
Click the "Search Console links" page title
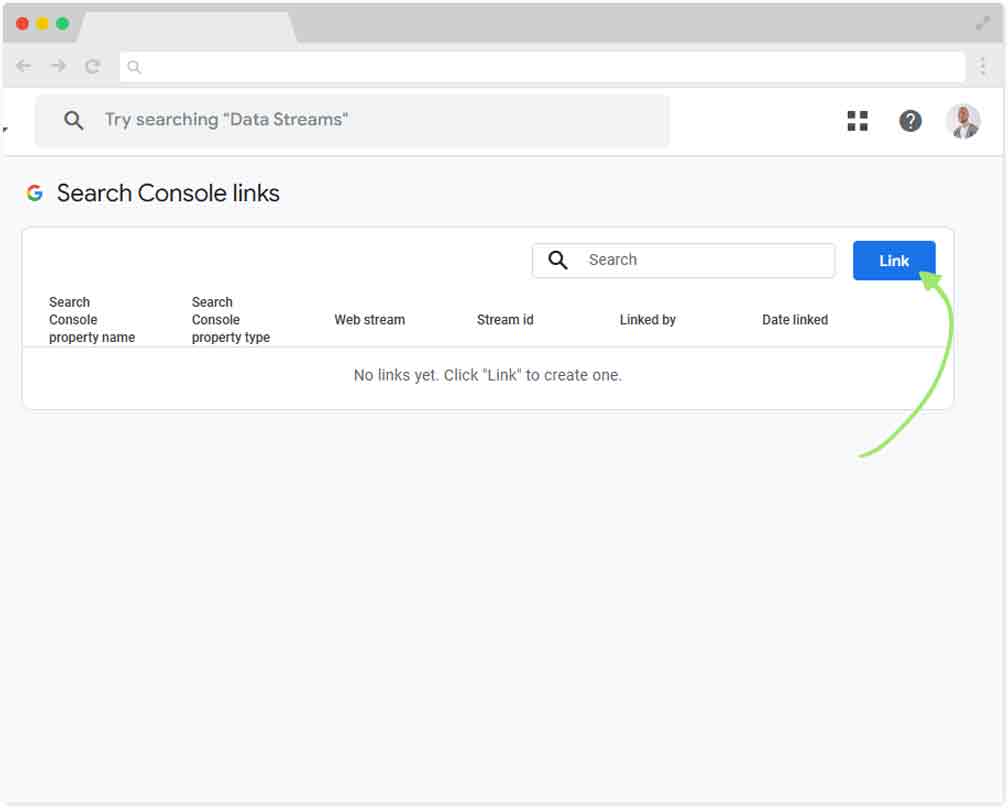pos(168,193)
